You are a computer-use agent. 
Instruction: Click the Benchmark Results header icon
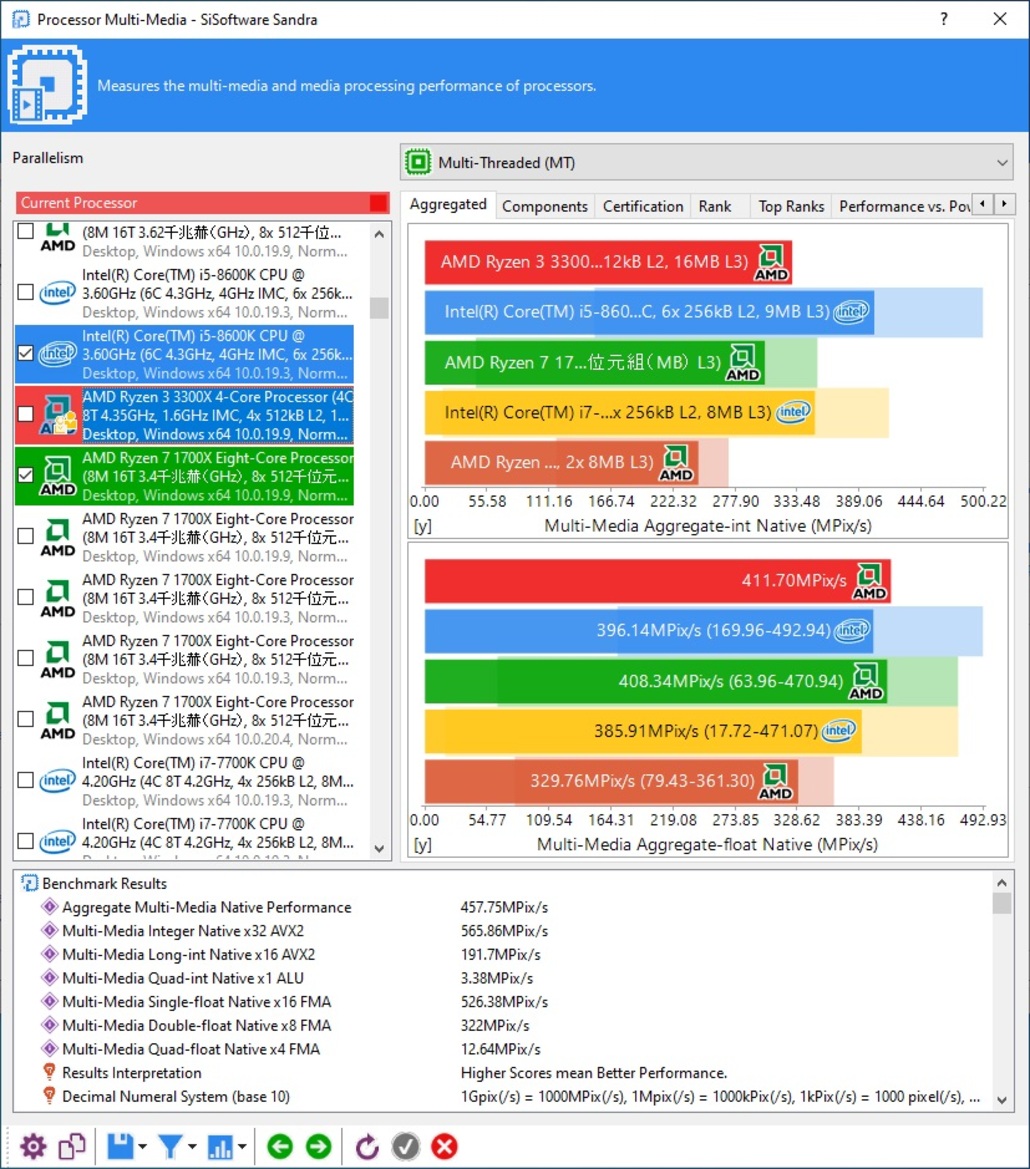(x=29, y=883)
